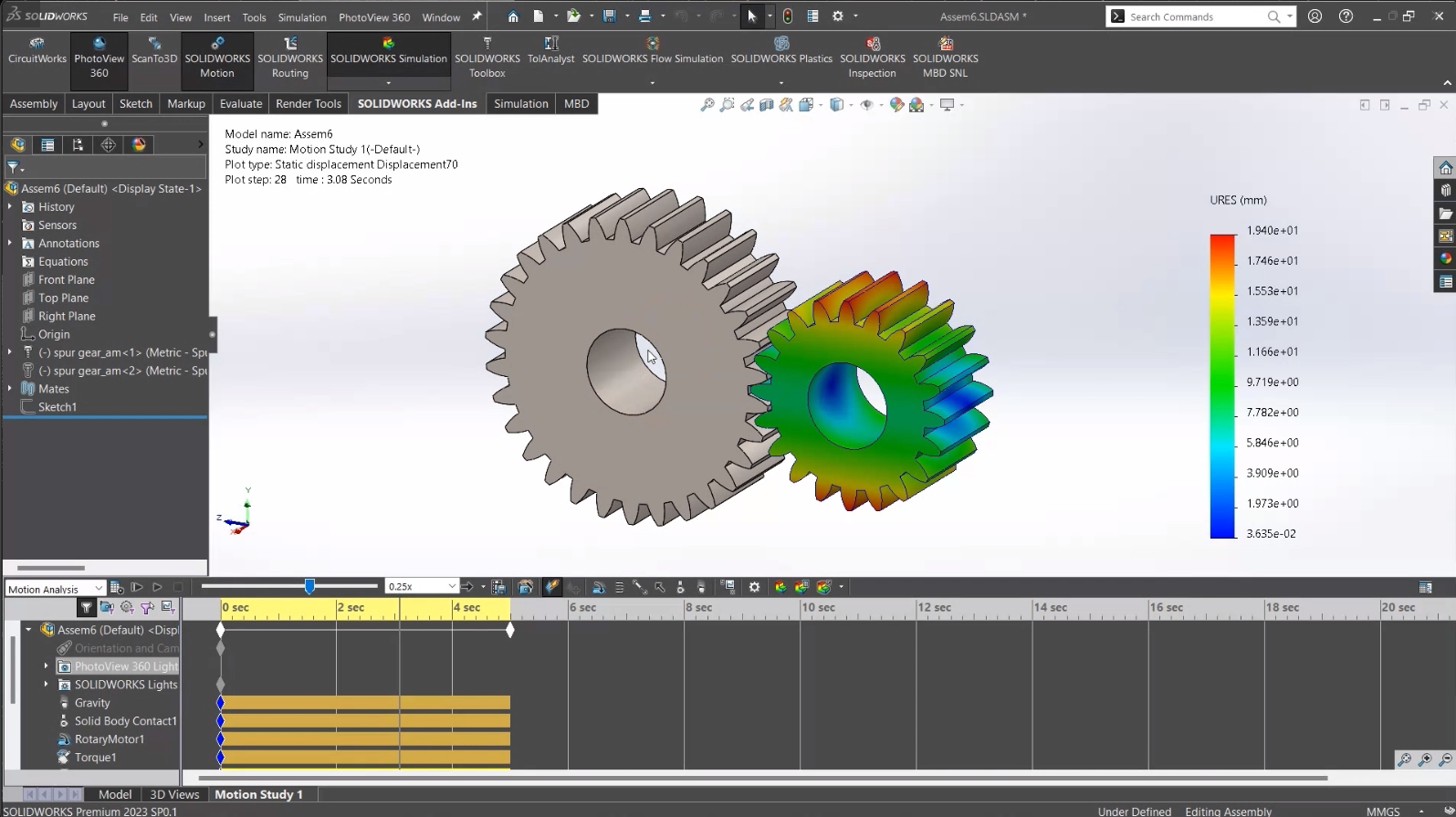Viewport: 1456px width, 817px height.
Task: Open the ConfigurationManager tab
Action: (x=78, y=145)
